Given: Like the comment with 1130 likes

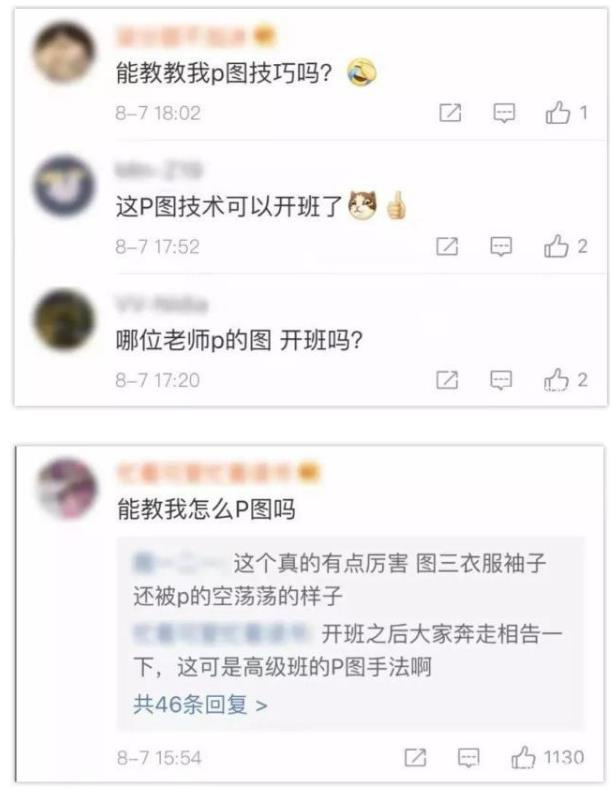Looking at the screenshot, I should tap(523, 756).
